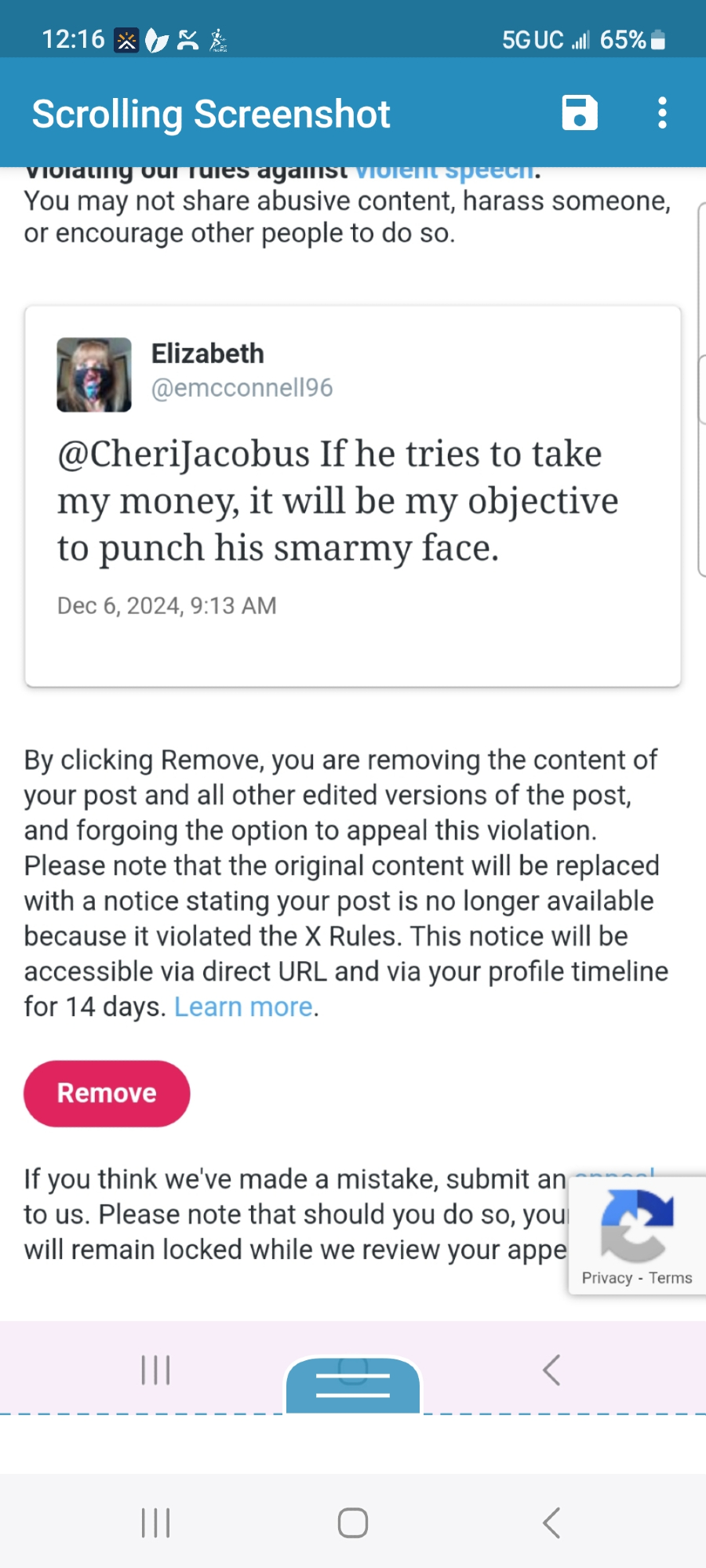Open the "violent speech" rules link

coord(444,172)
